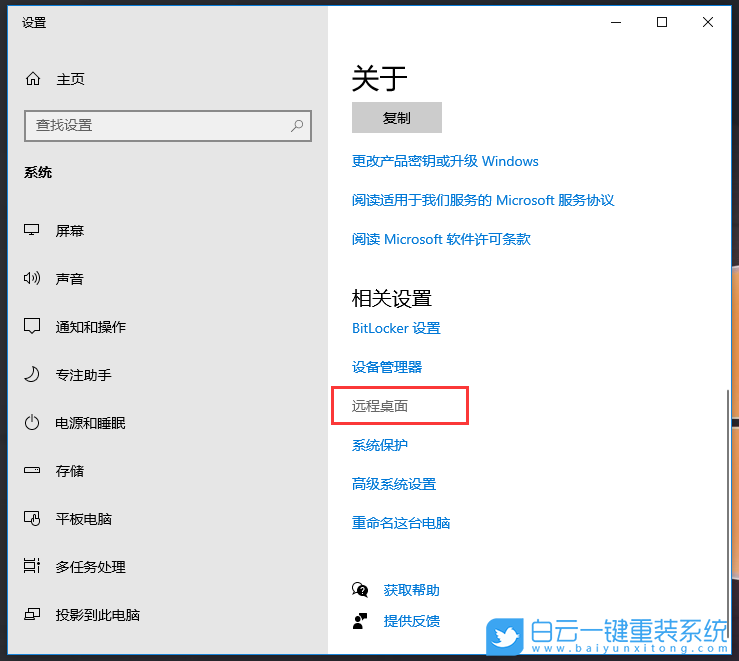Image resolution: width=739 pixels, height=661 pixels.
Task: Click the Display monitor icon
Action: click(32, 230)
